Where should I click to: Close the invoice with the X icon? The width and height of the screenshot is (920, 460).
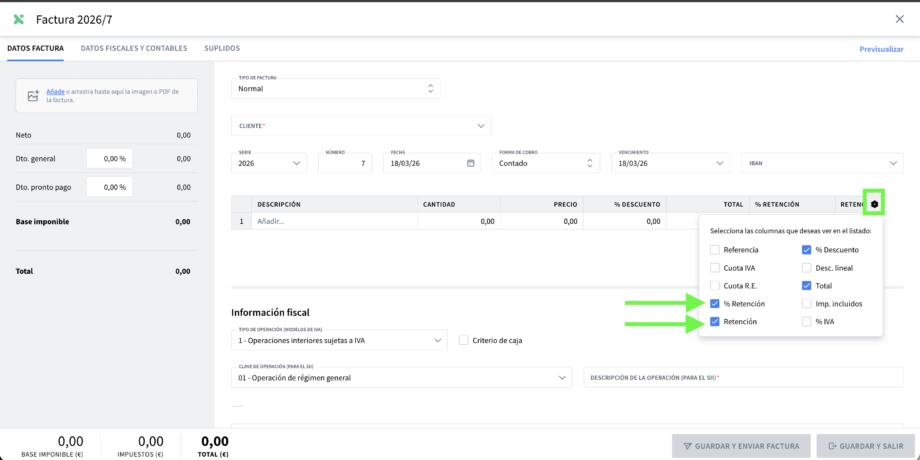(x=899, y=19)
